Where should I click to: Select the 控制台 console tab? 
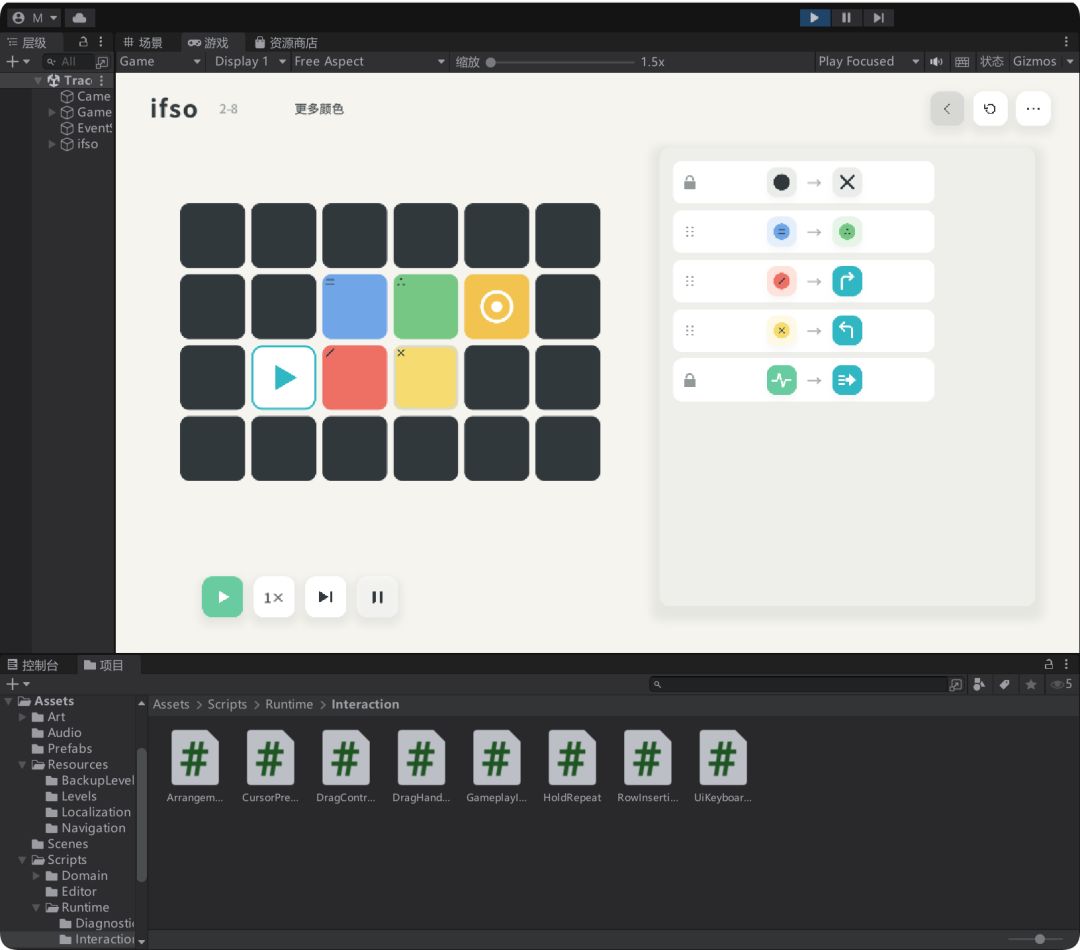point(33,665)
